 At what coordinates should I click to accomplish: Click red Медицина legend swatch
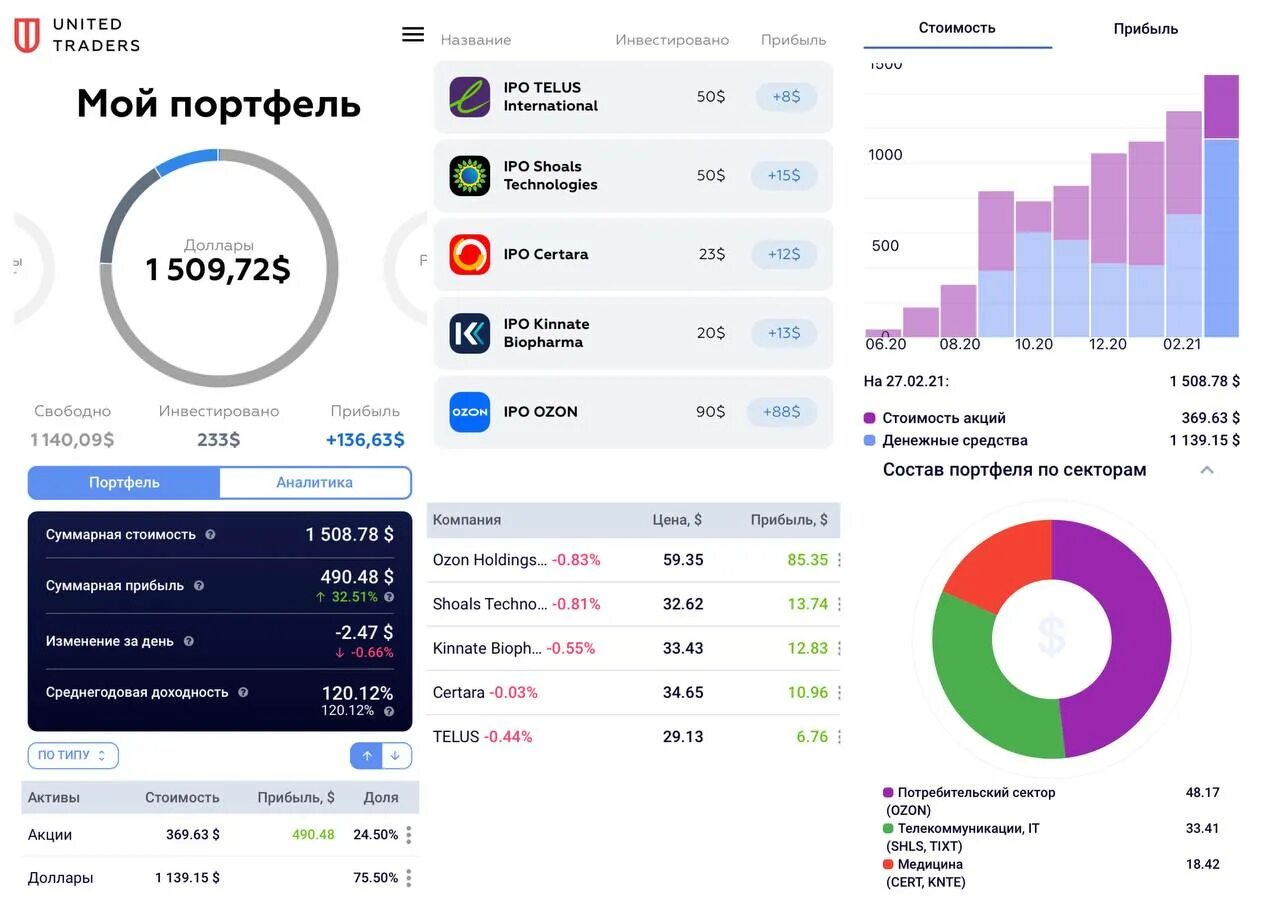tap(888, 865)
